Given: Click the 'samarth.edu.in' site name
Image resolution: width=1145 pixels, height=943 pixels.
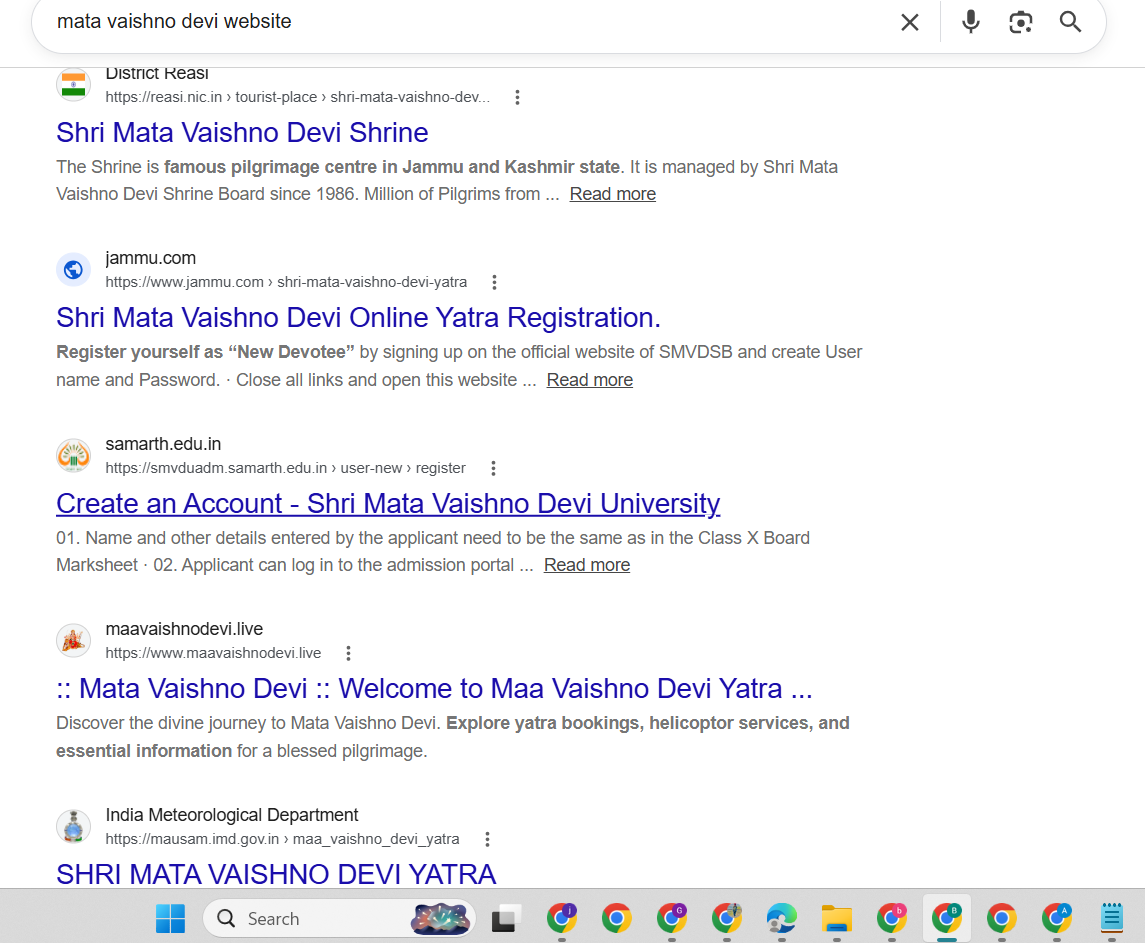Looking at the screenshot, I should 163,444.
